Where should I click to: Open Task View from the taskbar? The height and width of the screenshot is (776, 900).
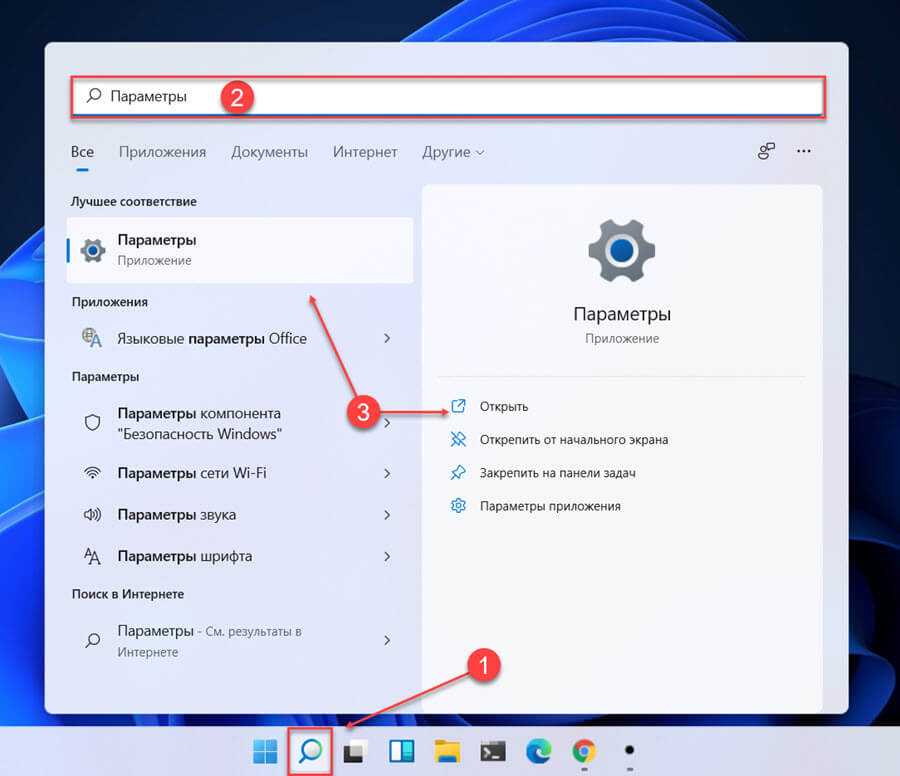coord(355,751)
